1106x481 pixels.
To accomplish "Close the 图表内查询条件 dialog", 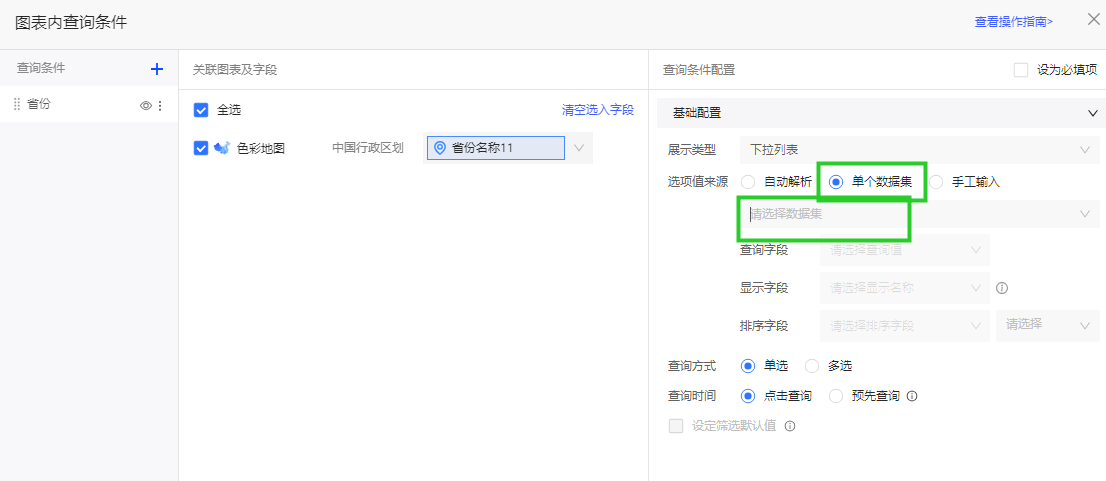I will pos(1093,19).
